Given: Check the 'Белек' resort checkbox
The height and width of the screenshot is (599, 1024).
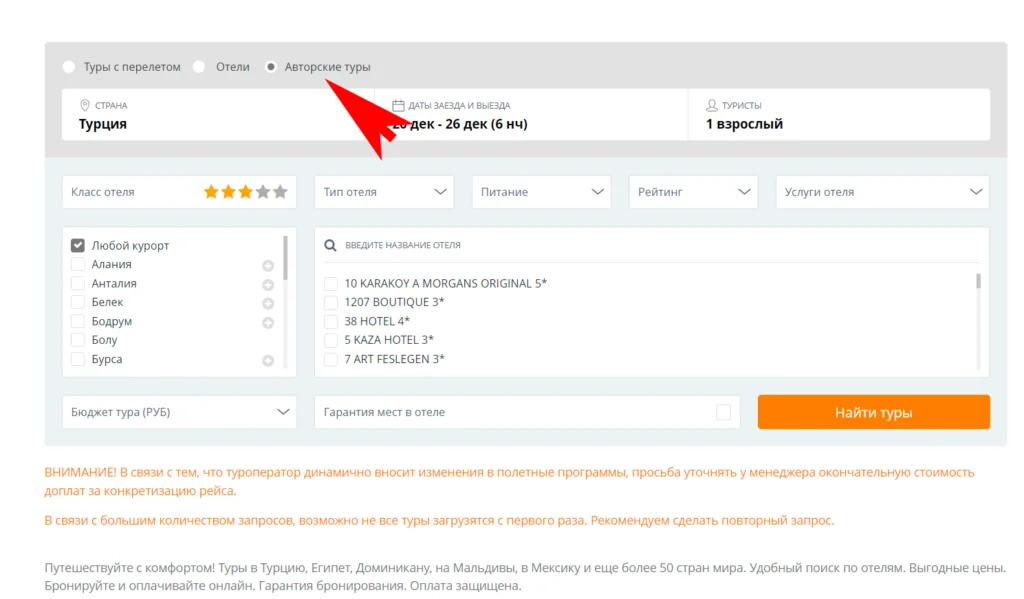Looking at the screenshot, I should point(78,302).
